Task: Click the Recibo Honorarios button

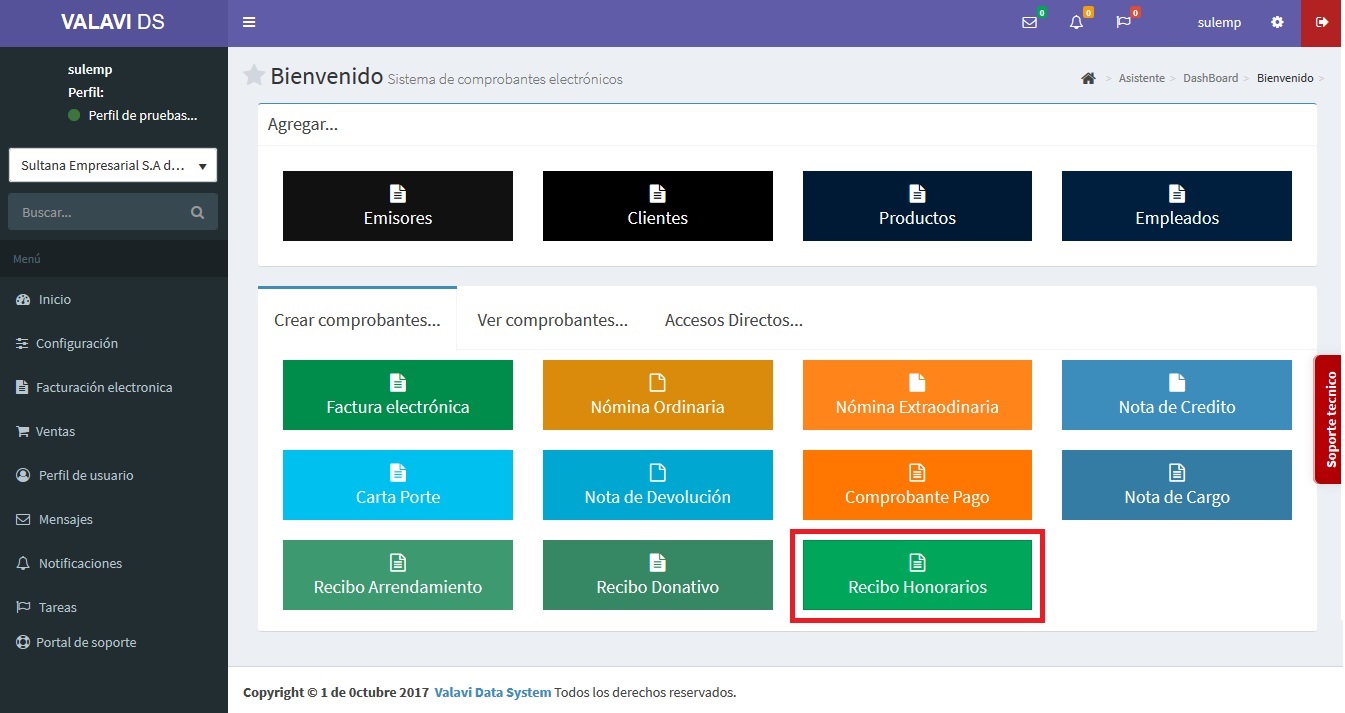Action: 917,576
